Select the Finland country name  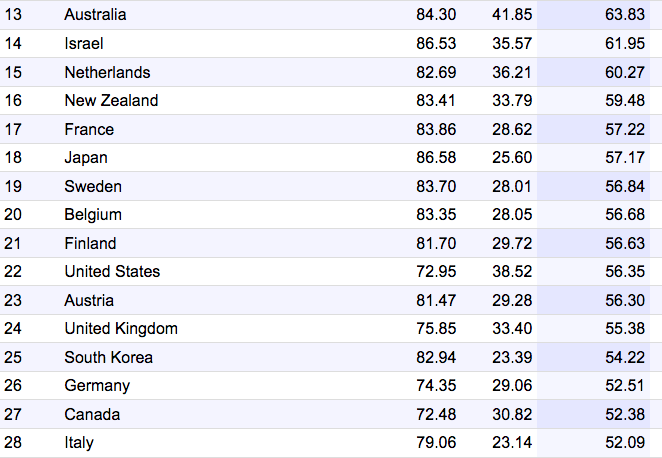[90, 243]
